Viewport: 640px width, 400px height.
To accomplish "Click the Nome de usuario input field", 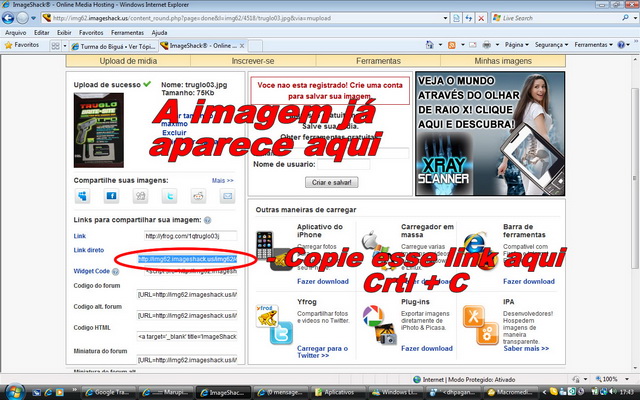I will pyautogui.click(x=344, y=164).
